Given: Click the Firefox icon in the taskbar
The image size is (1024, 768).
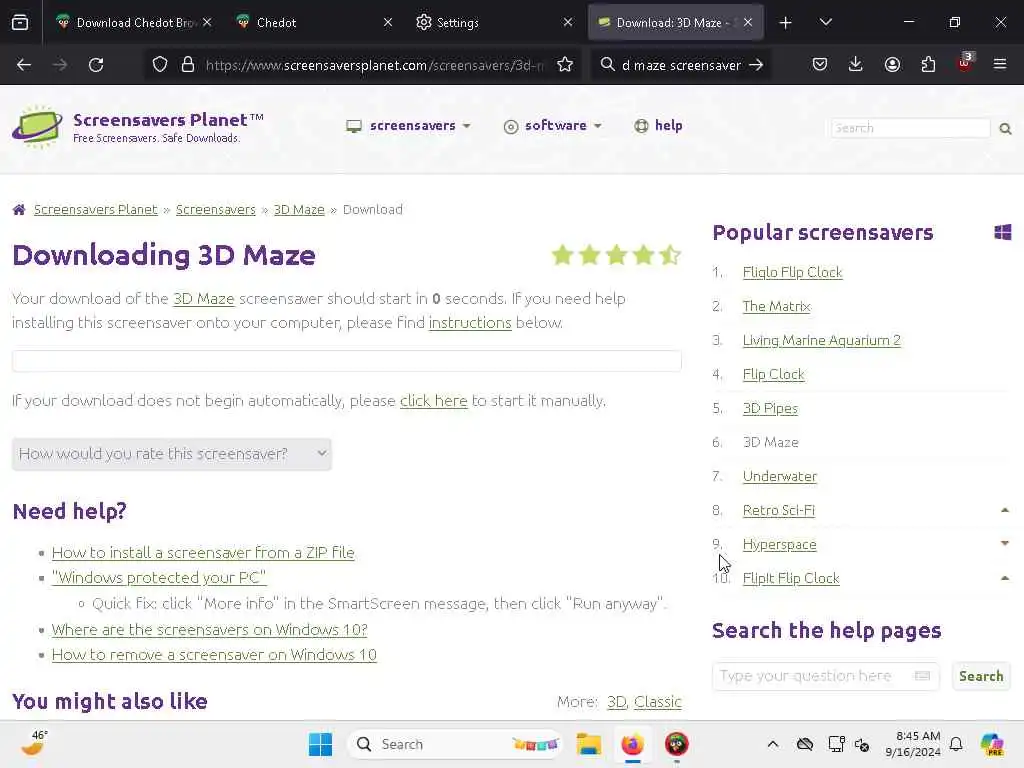Looking at the screenshot, I should coord(632,744).
